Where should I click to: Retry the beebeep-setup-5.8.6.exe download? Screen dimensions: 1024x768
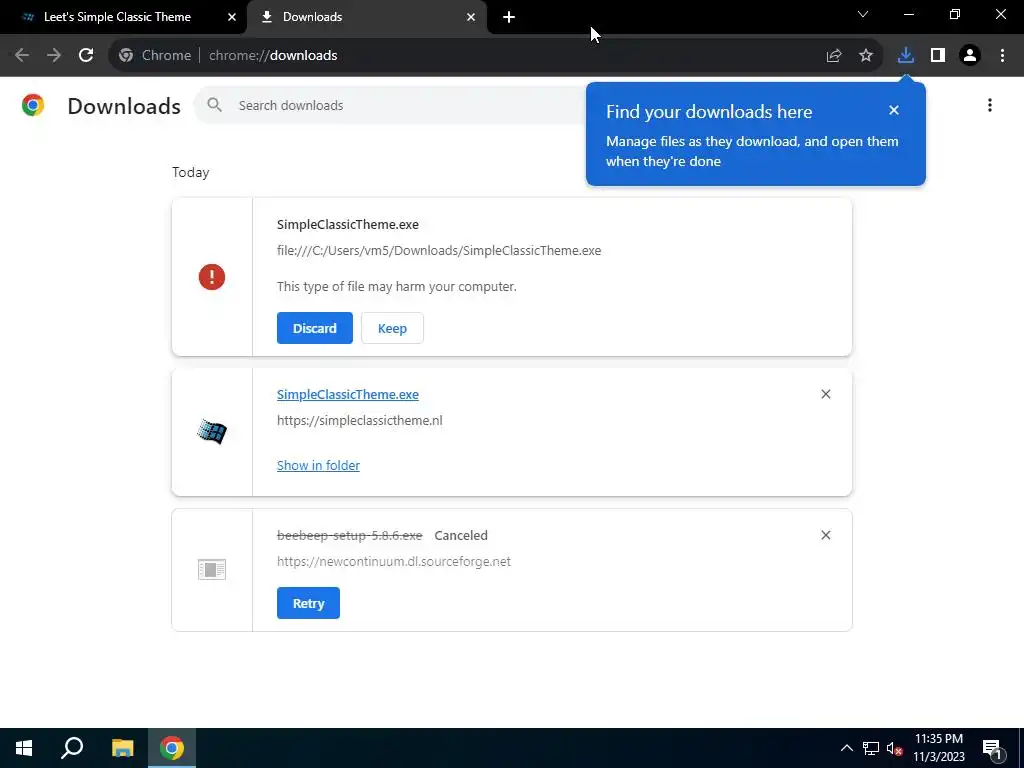[x=308, y=603]
